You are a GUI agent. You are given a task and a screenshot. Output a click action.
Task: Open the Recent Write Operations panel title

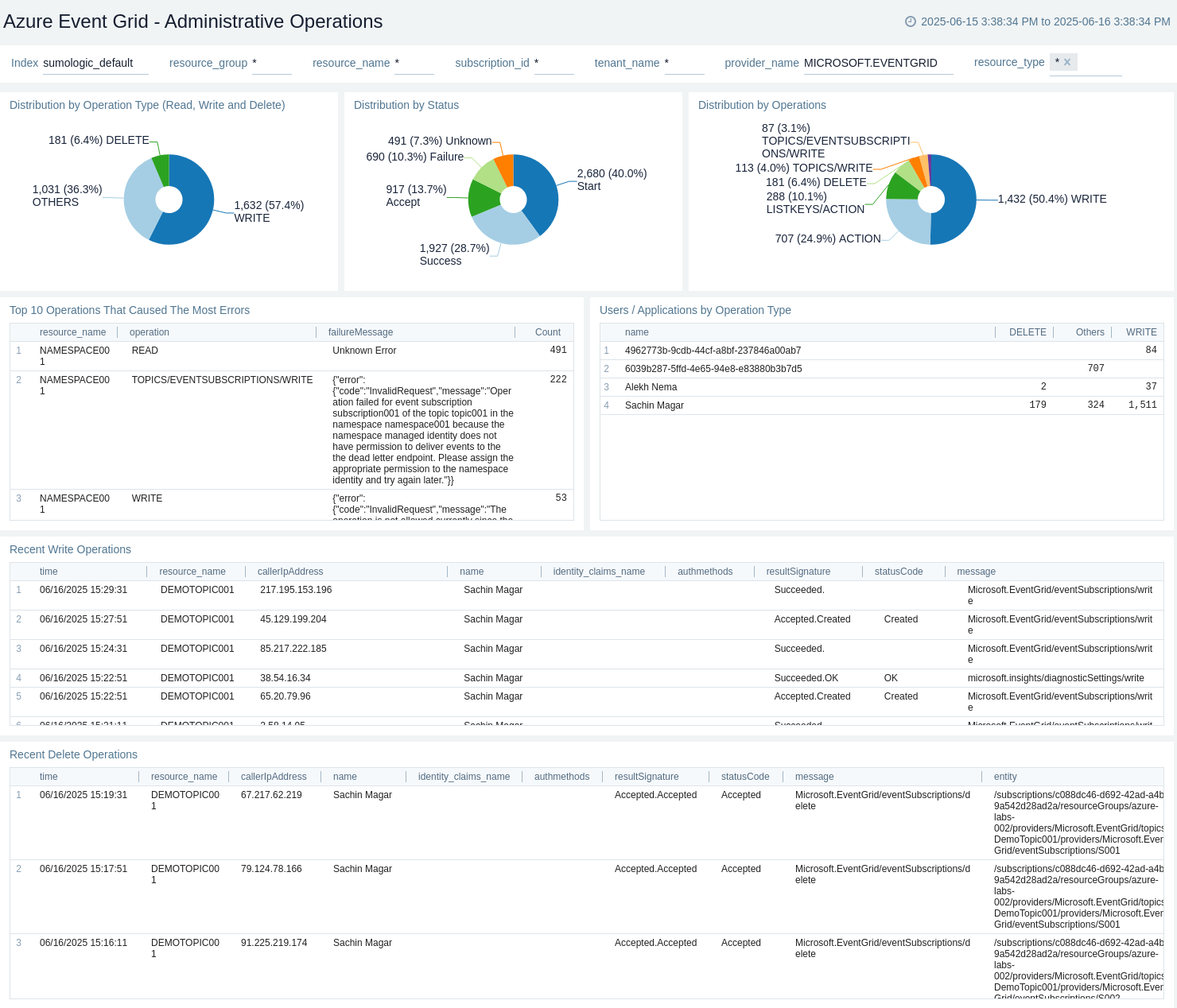70,549
